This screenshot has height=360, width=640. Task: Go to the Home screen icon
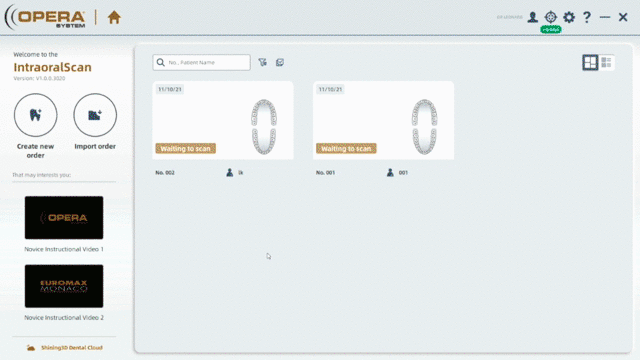click(114, 17)
